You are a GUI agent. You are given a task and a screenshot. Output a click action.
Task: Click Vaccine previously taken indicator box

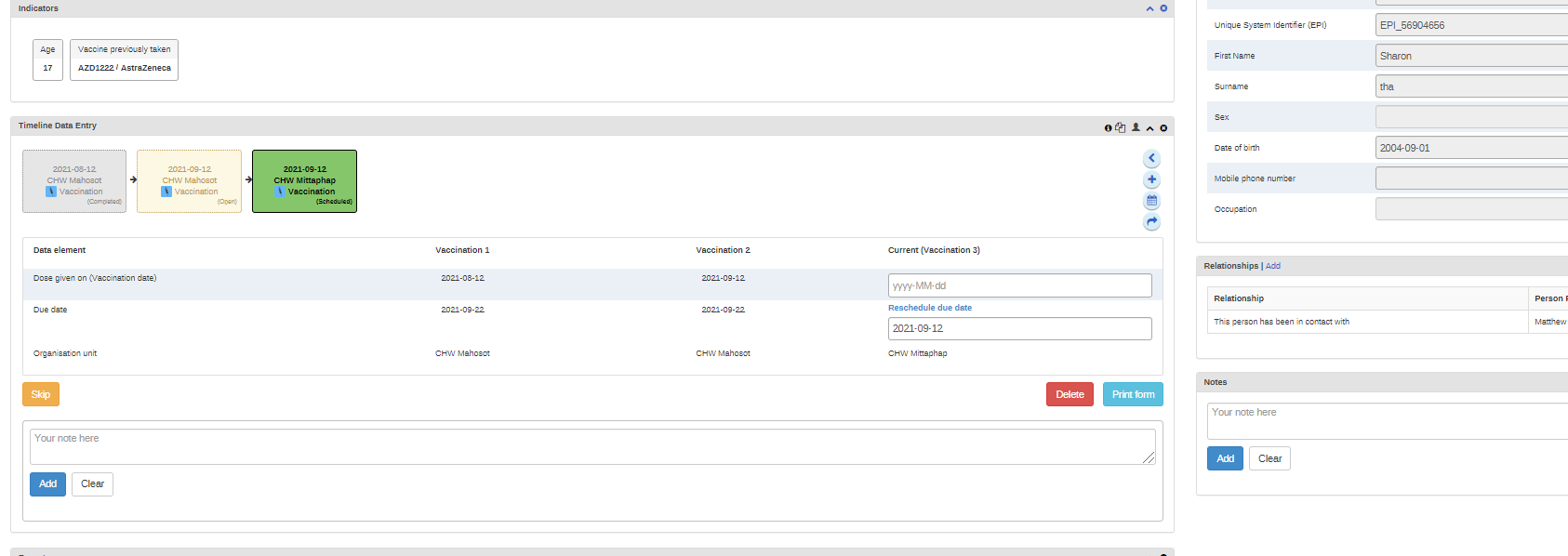tap(124, 60)
